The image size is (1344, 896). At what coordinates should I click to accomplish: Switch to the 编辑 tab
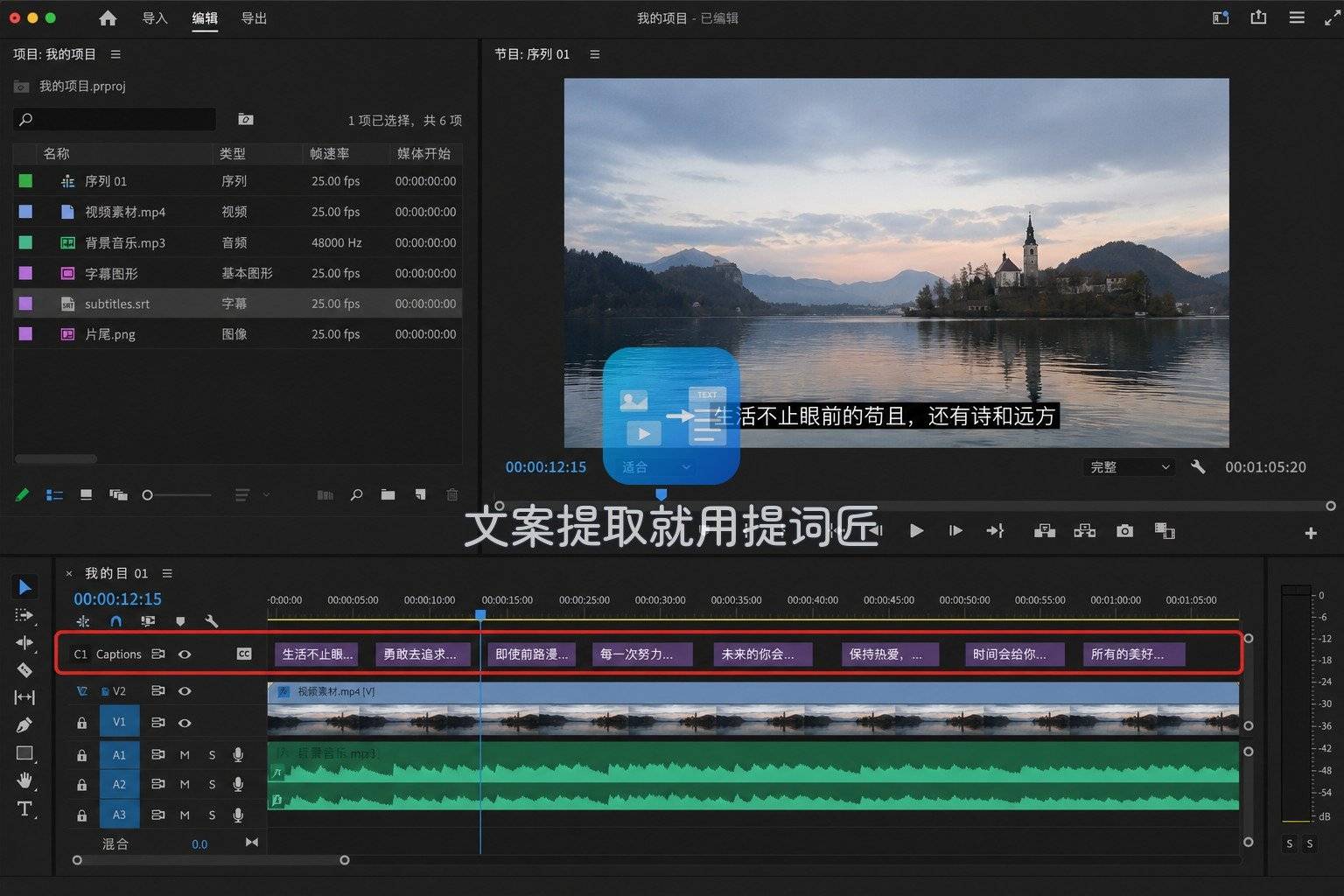pyautogui.click(x=205, y=18)
